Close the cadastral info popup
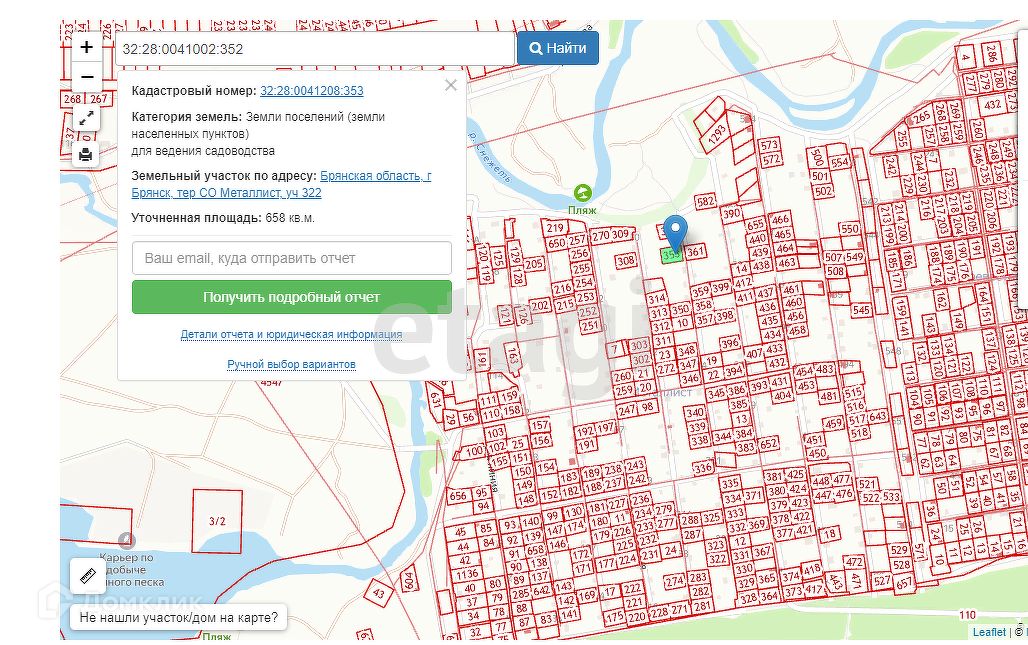This screenshot has width=1028, height=645. click(x=450, y=86)
